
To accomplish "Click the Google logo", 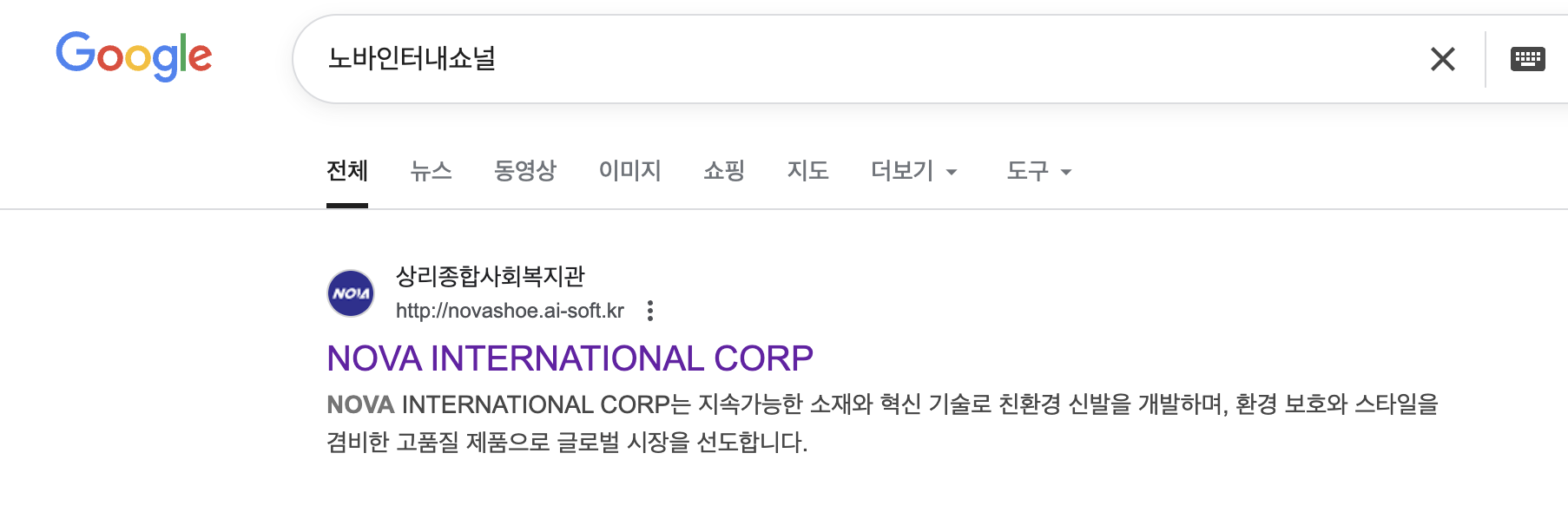I will click(134, 56).
